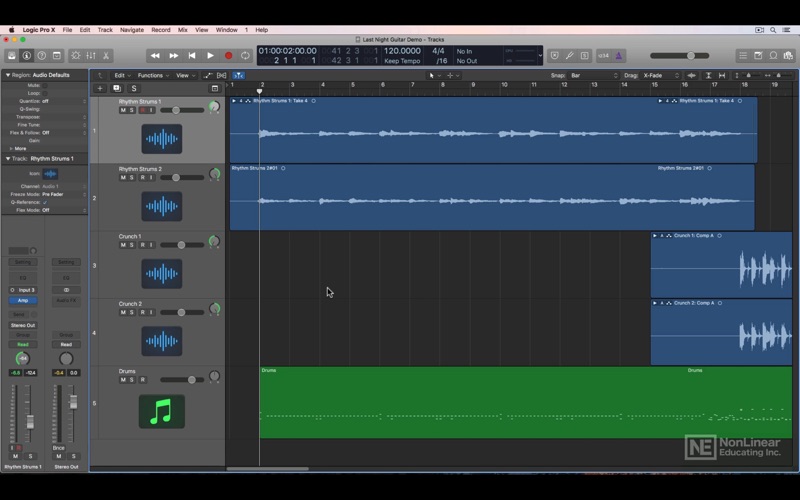Image resolution: width=800 pixels, height=500 pixels.
Task: Click Crunch 1 track pan knob
Action: (214, 241)
